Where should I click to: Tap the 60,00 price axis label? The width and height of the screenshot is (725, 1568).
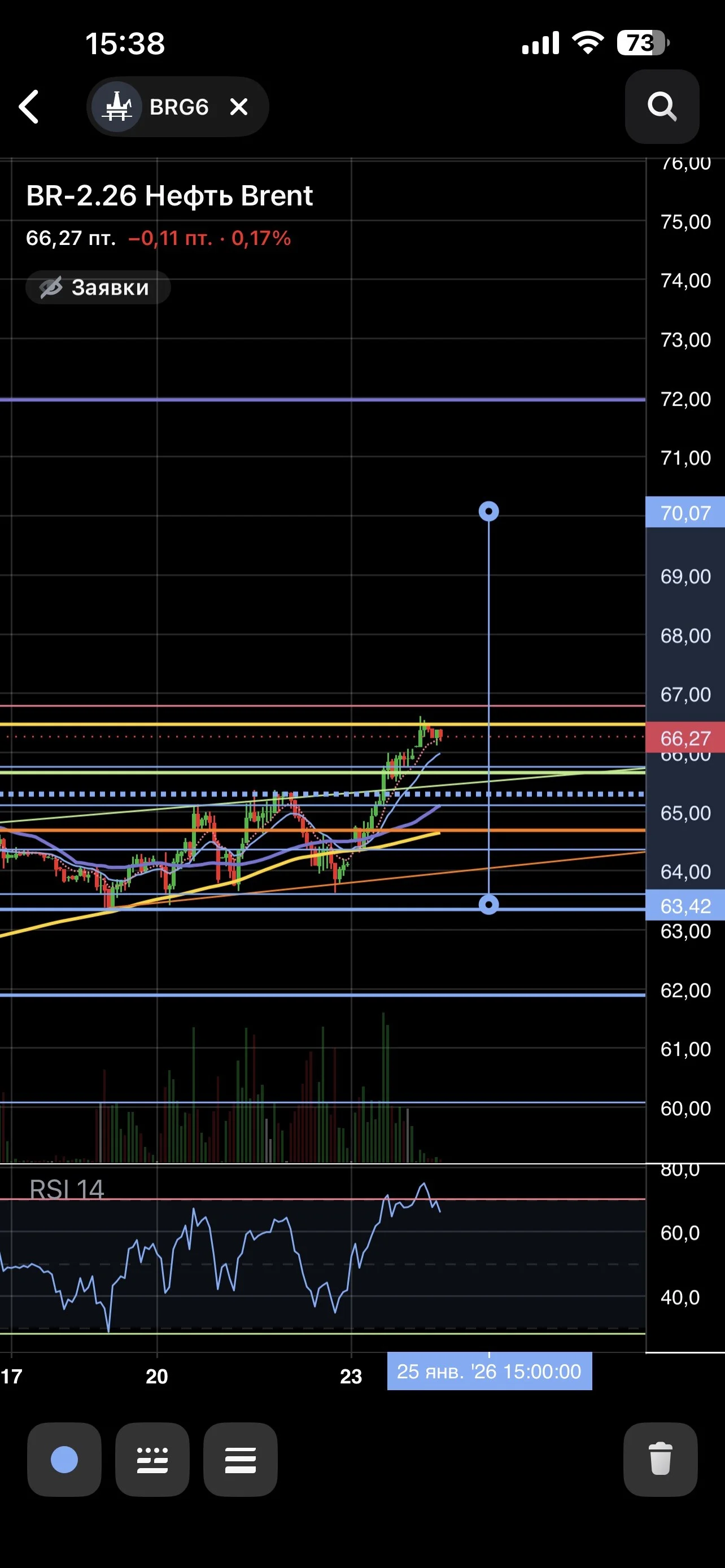pyautogui.click(x=685, y=1109)
